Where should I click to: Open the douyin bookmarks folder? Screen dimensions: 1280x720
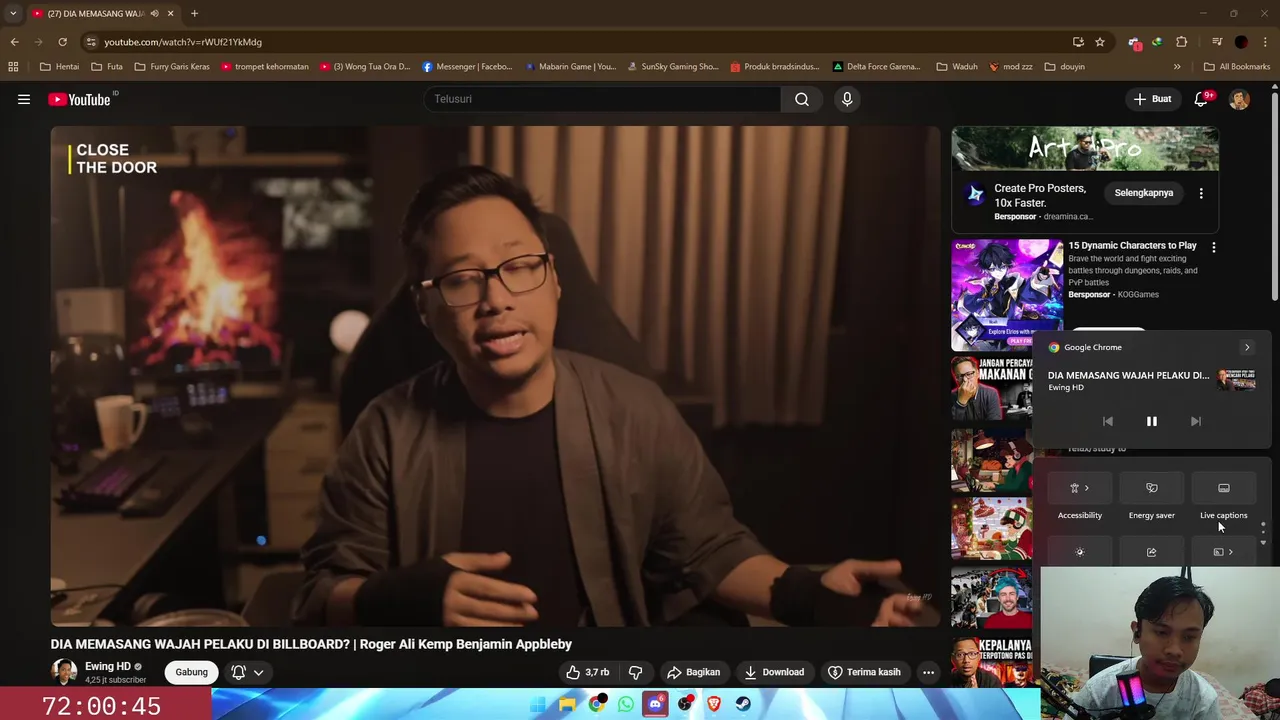(1064, 66)
